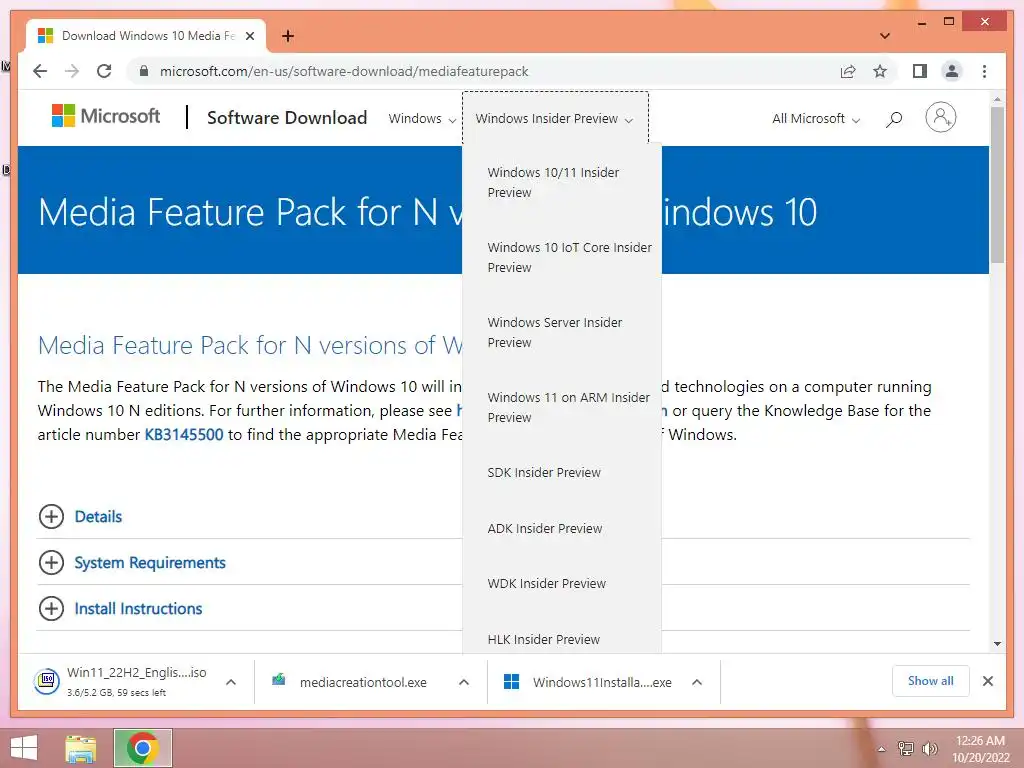1024x768 pixels.
Task: Open Microsoft site search
Action: point(894,119)
